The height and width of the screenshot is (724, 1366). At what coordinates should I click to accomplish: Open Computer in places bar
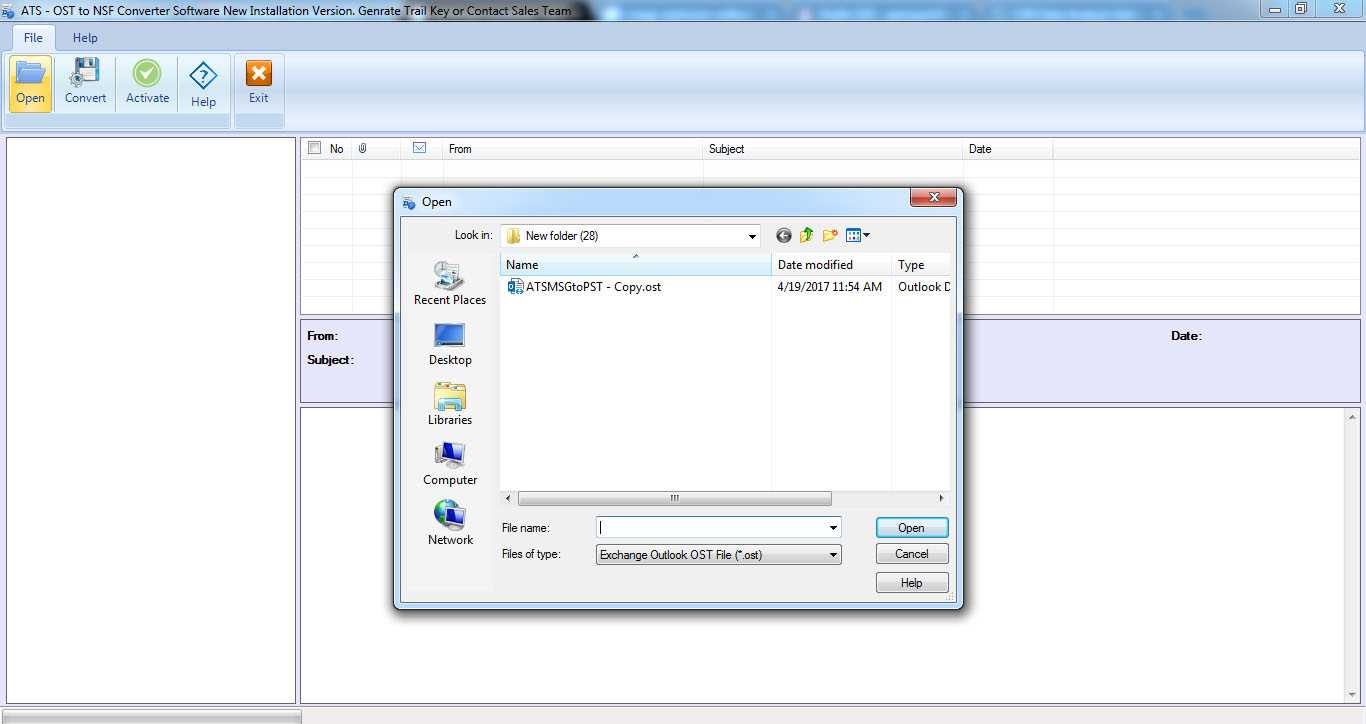[x=450, y=464]
